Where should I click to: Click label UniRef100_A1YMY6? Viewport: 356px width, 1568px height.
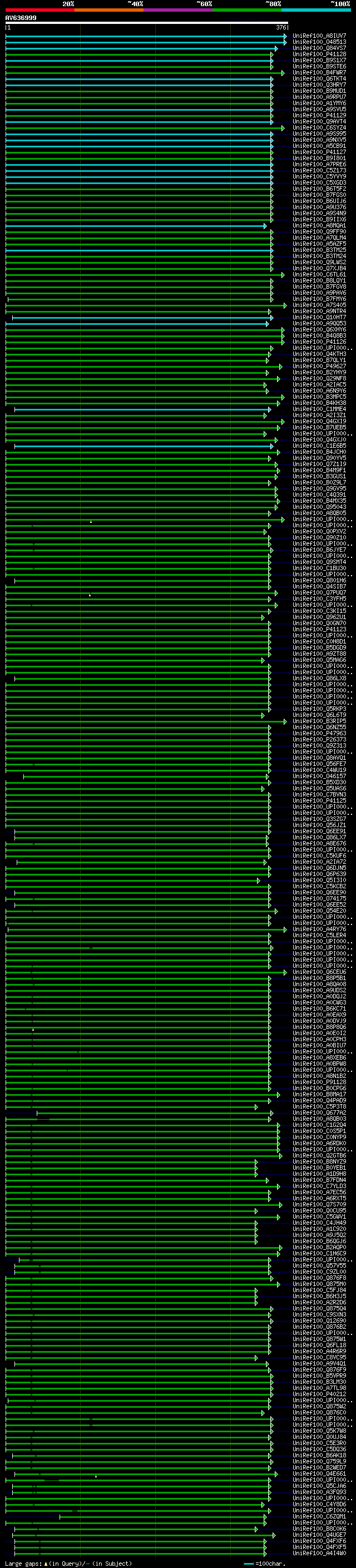tap(319, 103)
